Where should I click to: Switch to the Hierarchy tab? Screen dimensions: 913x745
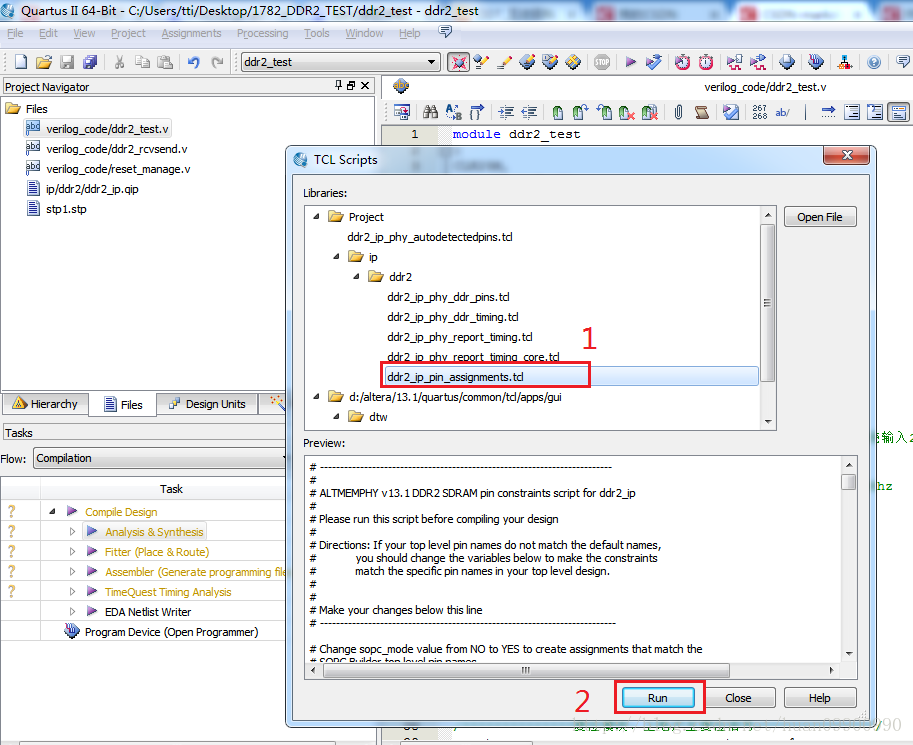45,404
